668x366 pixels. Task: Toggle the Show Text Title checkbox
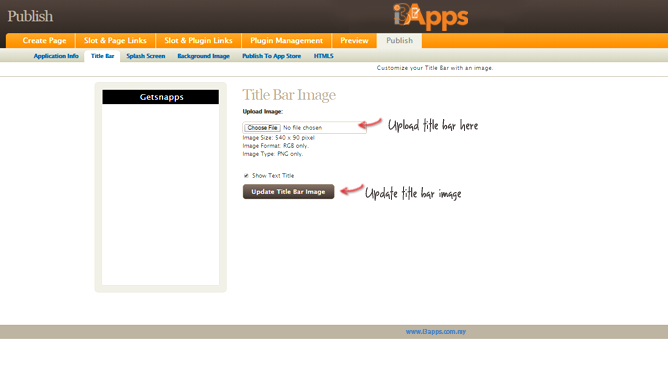point(246,176)
